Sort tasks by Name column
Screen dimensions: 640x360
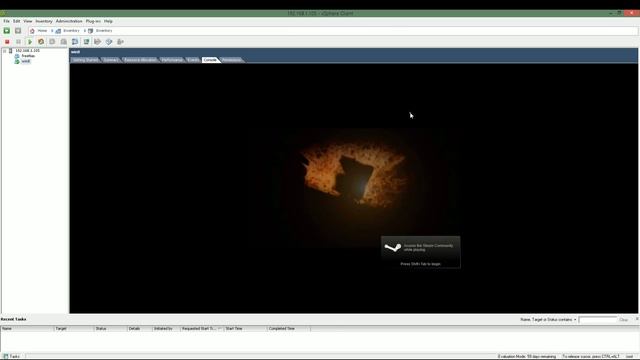(27, 329)
